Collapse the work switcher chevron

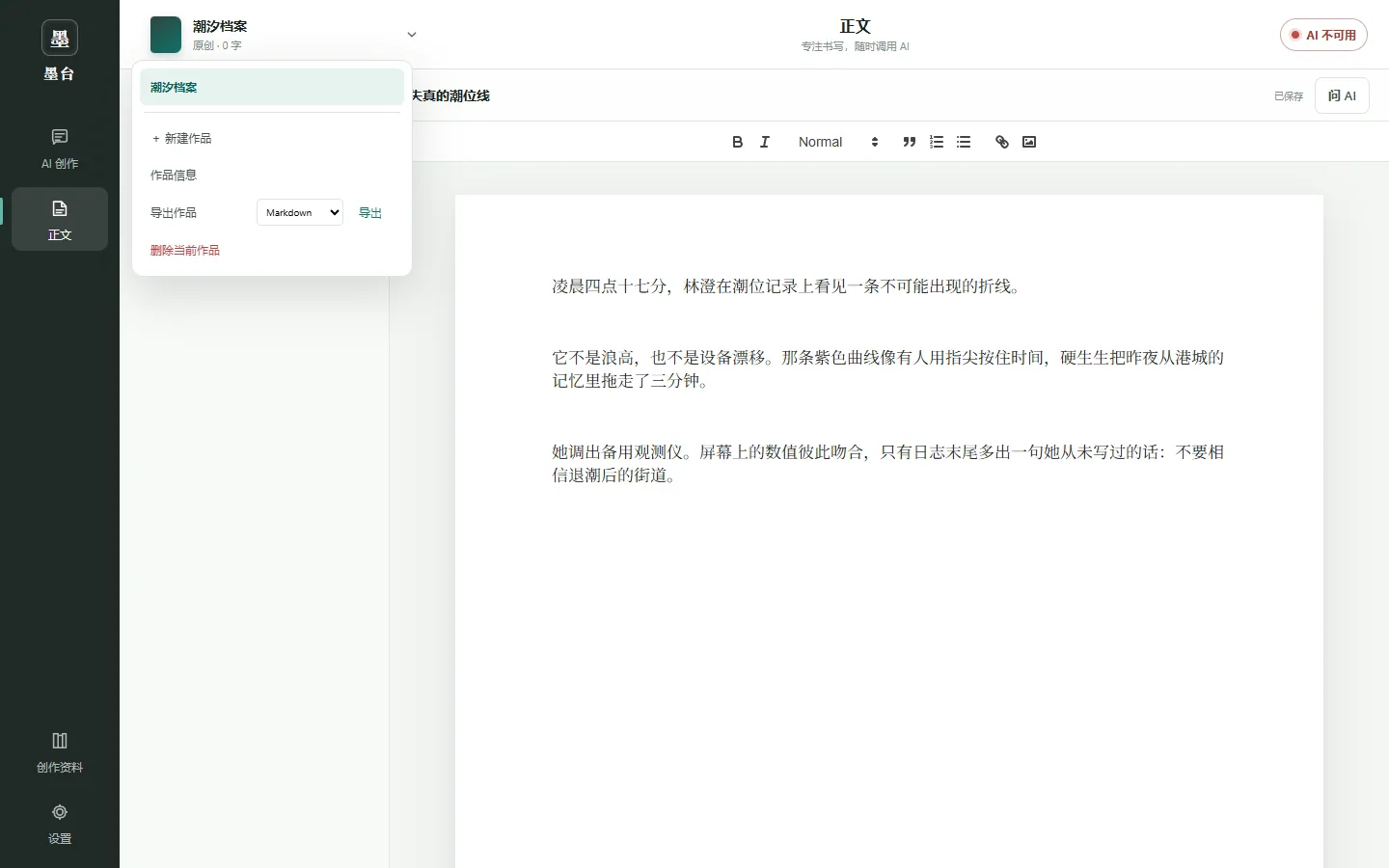click(x=412, y=35)
